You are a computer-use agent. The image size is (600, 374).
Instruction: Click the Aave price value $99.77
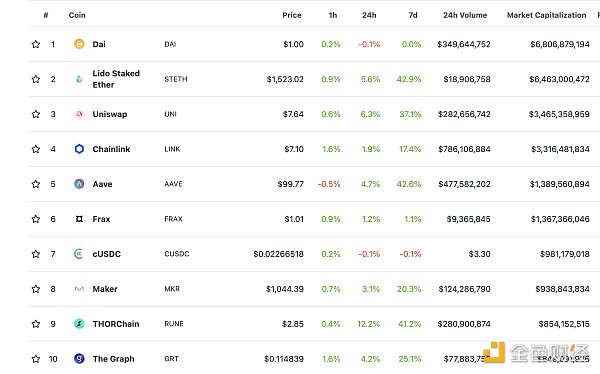click(x=290, y=184)
